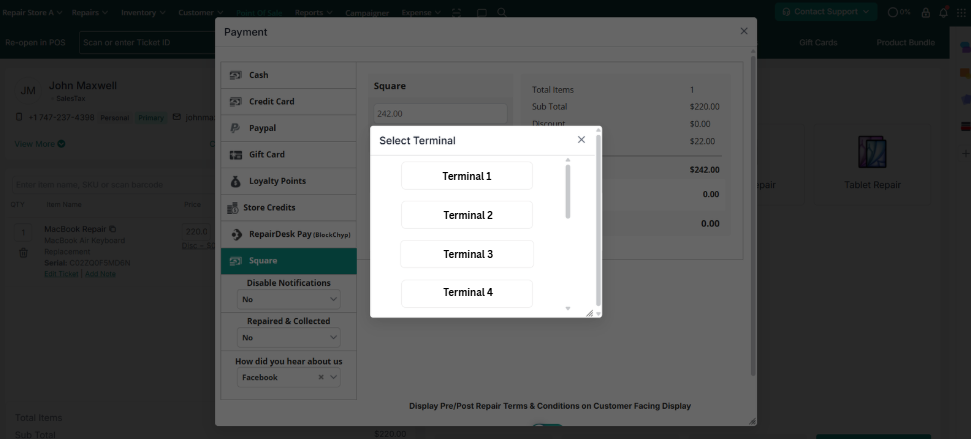
Task: Click the Square amount field showing 242.00
Action: [x=440, y=114]
